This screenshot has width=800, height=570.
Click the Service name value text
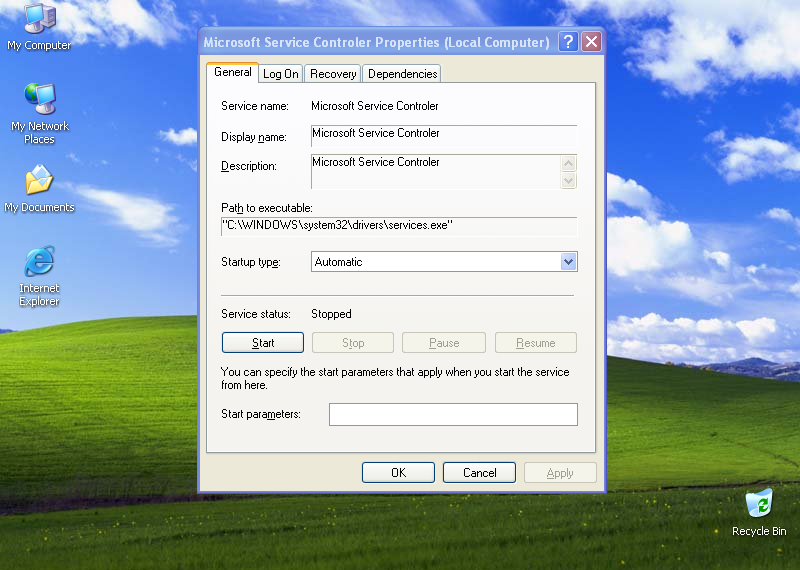[374, 106]
